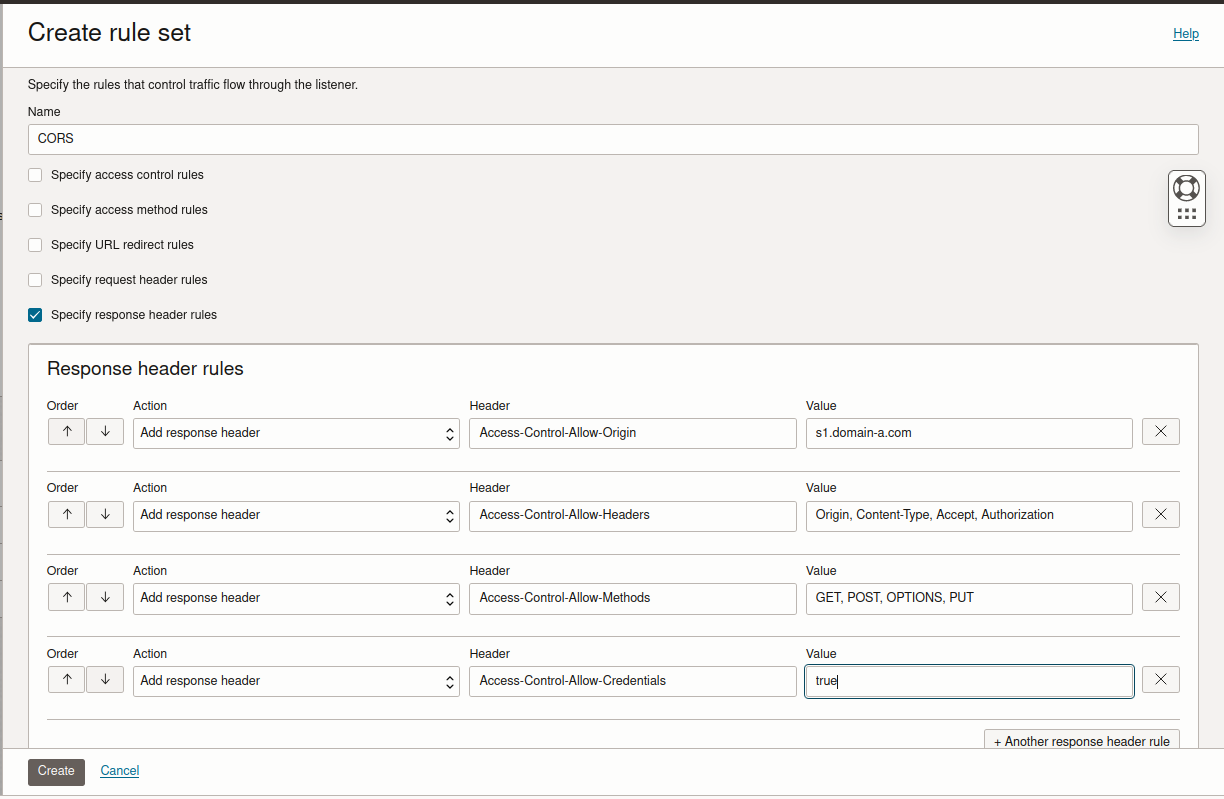The image size is (1224, 799).
Task: Remove the Access-Control-Allow-Origin rule
Action: point(1160,431)
